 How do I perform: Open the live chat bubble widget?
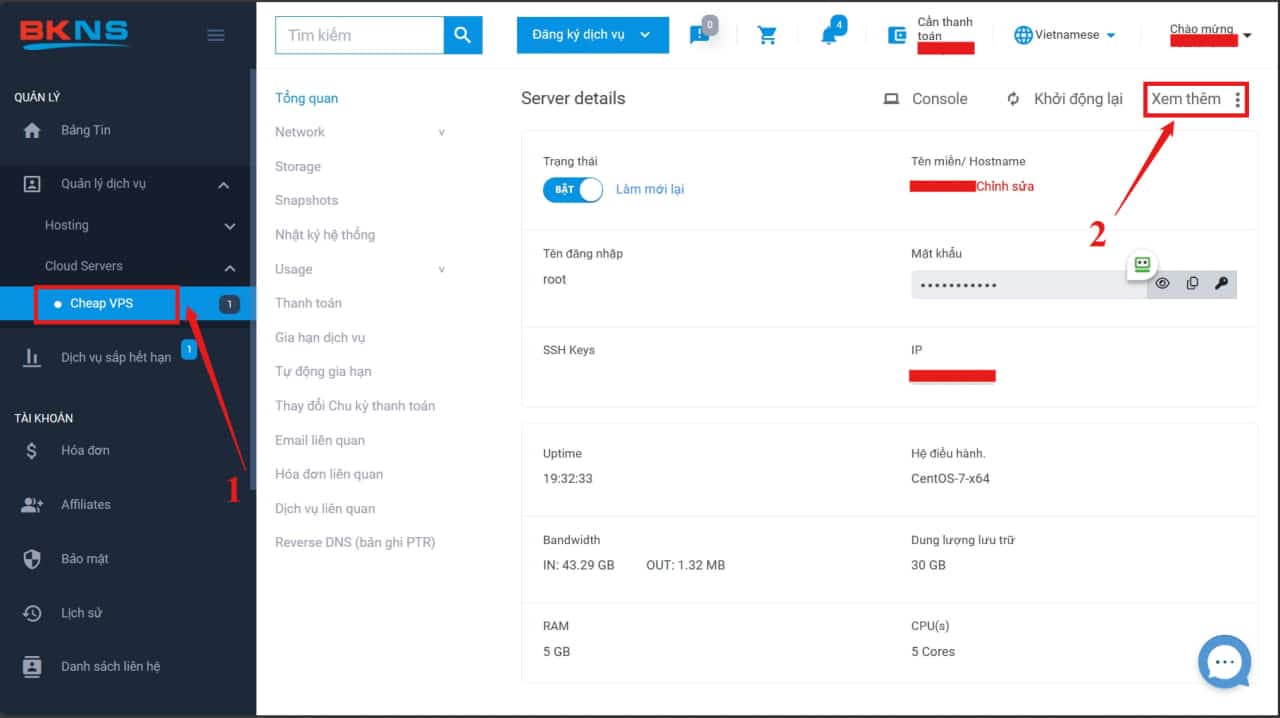(x=1224, y=662)
